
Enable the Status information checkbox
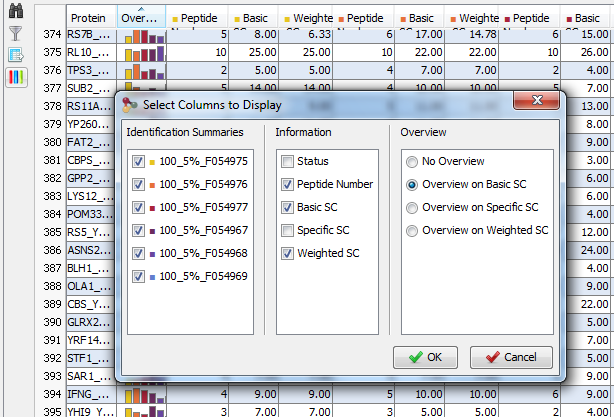click(x=288, y=161)
